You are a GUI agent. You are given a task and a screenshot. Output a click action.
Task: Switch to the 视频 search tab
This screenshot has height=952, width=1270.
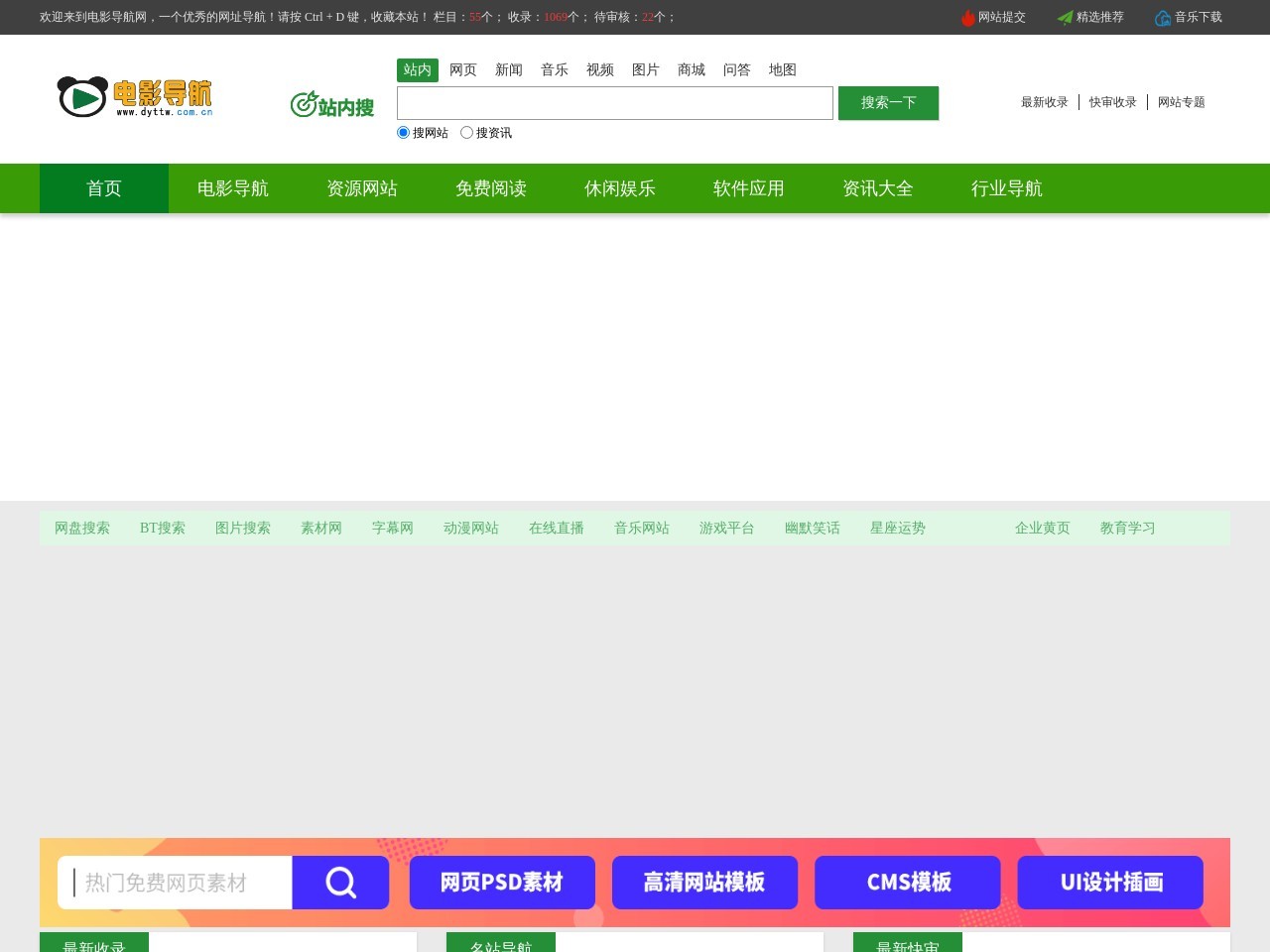point(600,69)
